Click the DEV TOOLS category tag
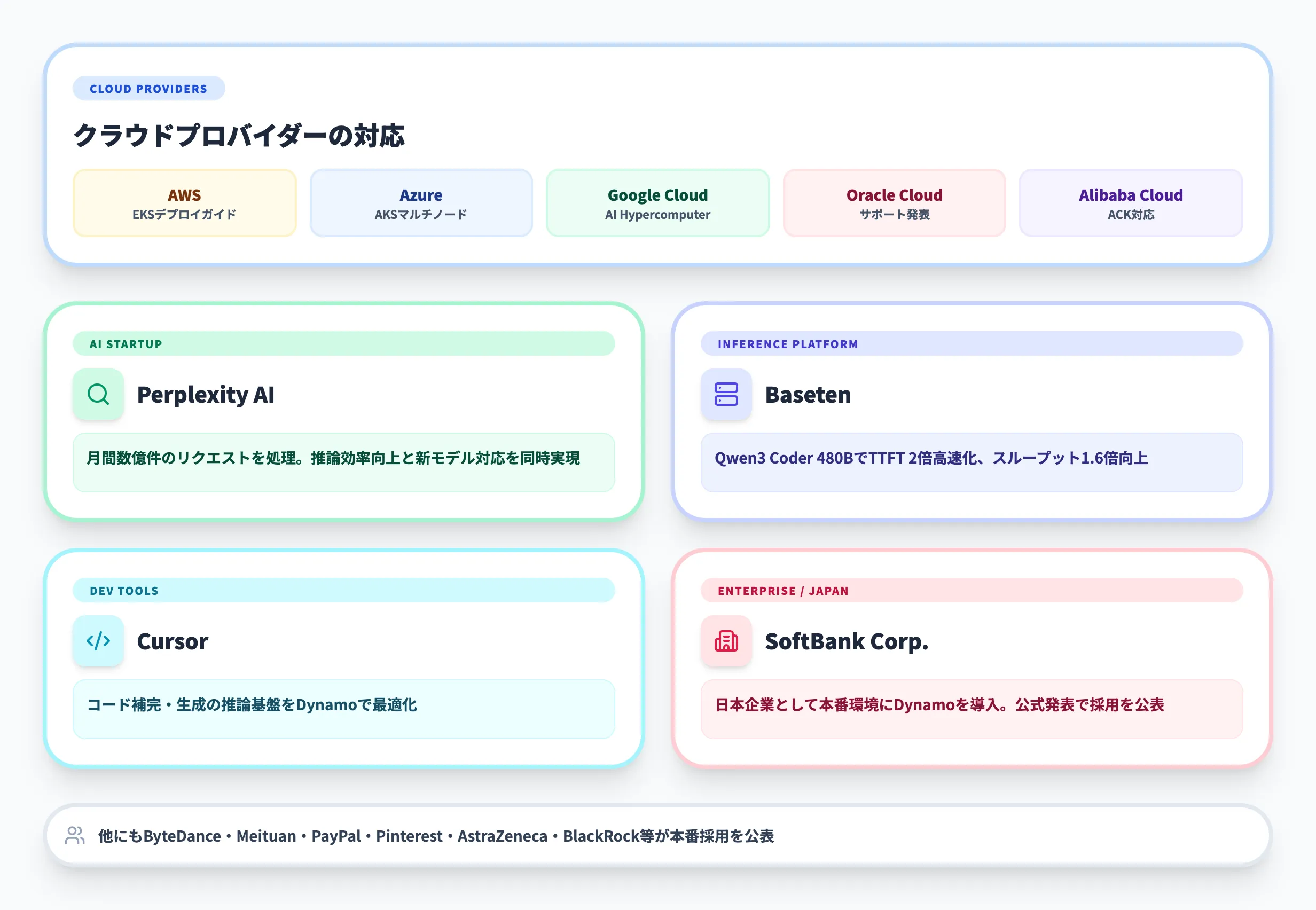1316x910 pixels. [x=124, y=591]
